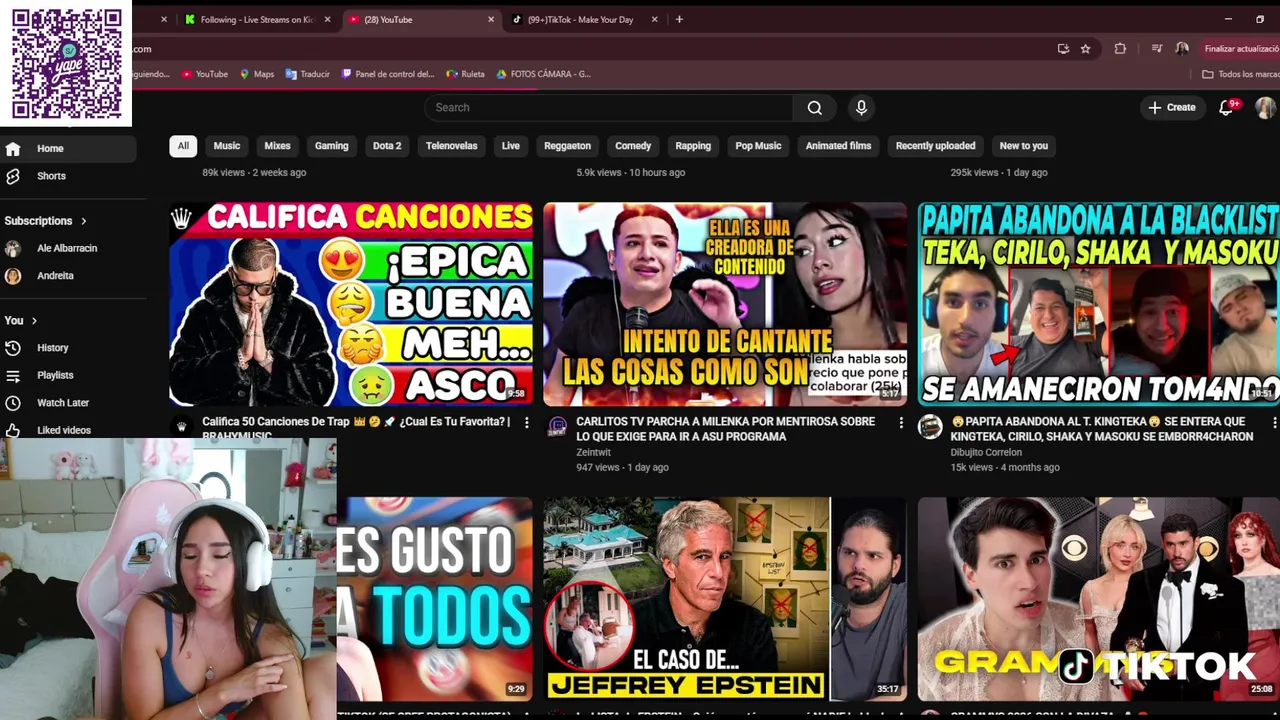The image size is (1280, 720).
Task: Open the Zeintwit channel name link
Action: click(x=593, y=452)
